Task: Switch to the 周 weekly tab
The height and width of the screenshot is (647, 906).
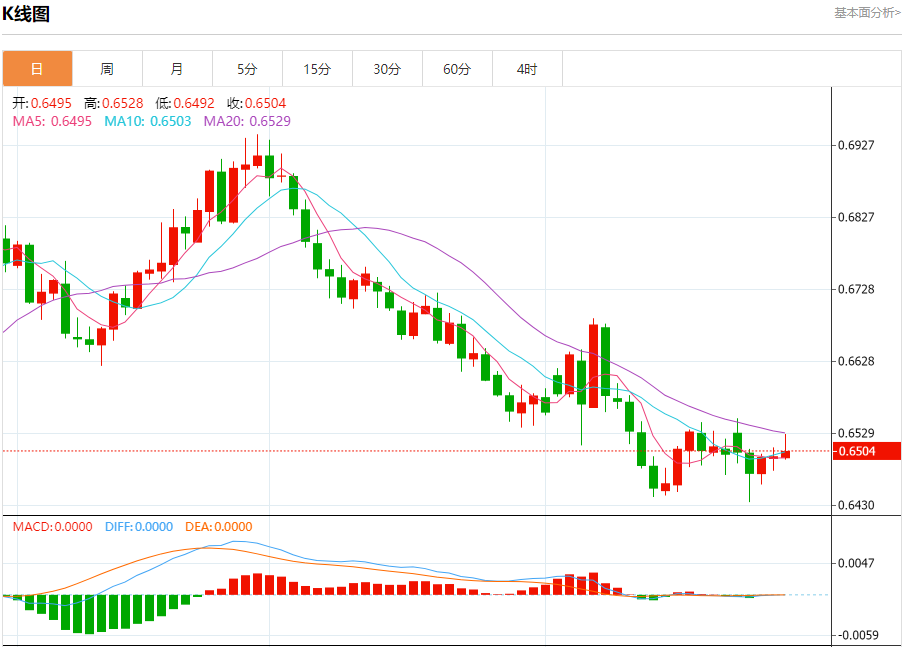Action: [x=107, y=69]
